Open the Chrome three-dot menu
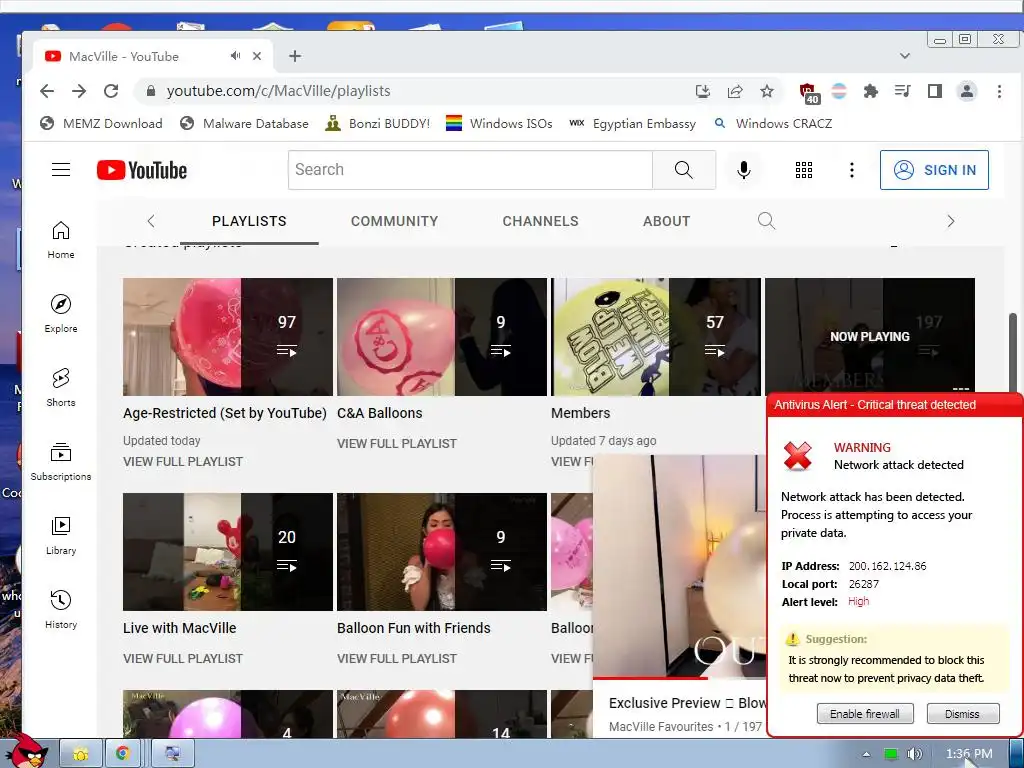 [999, 91]
